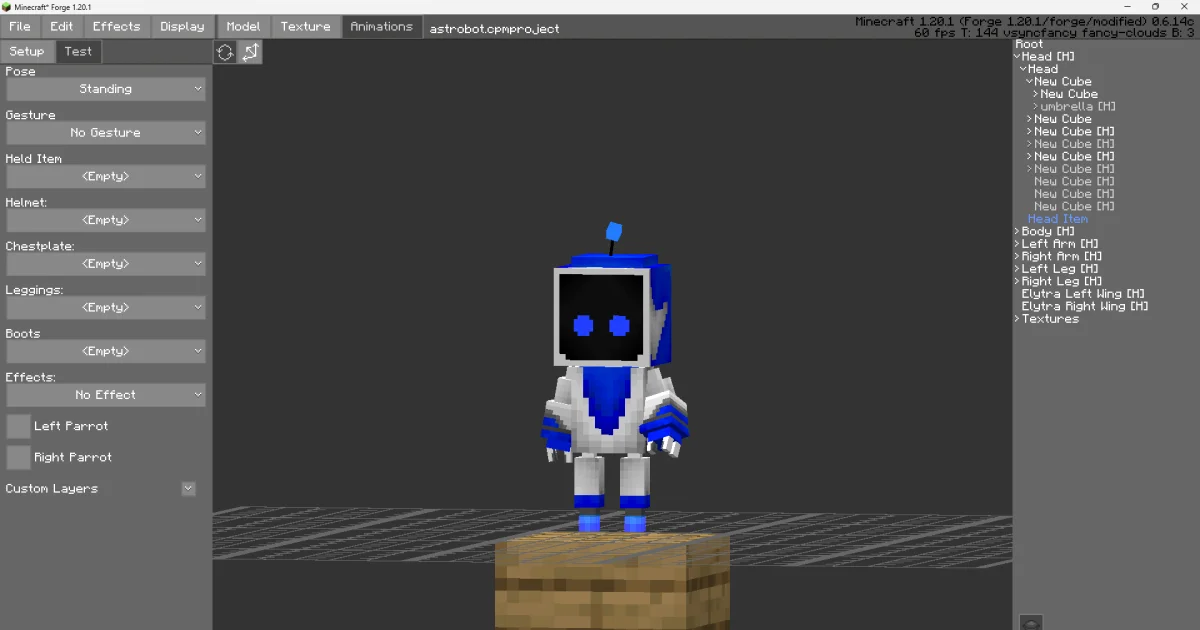Screen dimensions: 1200x630
Task: Enable the Right Parrot checkbox
Action: [x=16, y=456]
